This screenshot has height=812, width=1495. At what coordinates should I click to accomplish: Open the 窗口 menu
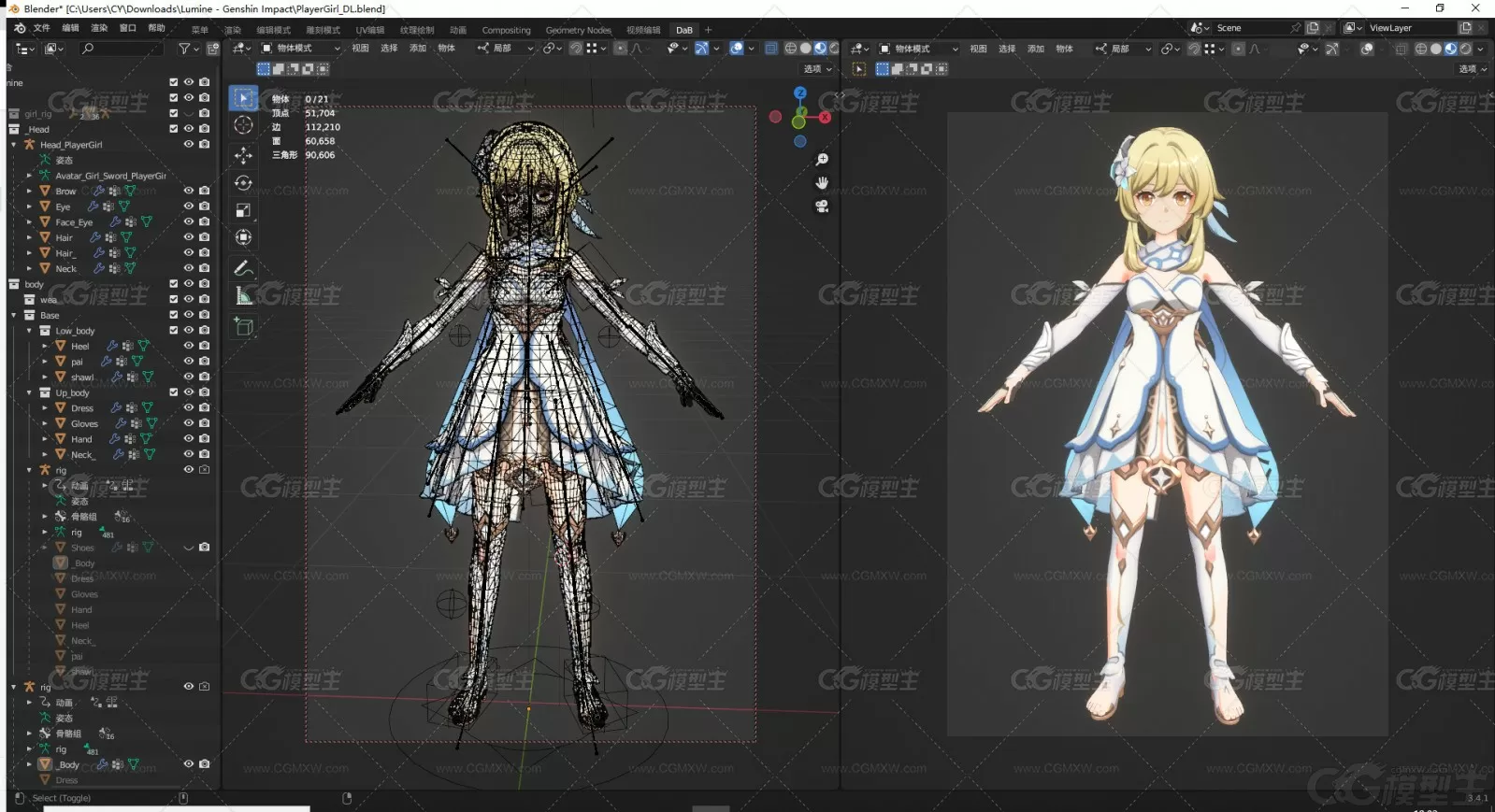click(x=128, y=28)
